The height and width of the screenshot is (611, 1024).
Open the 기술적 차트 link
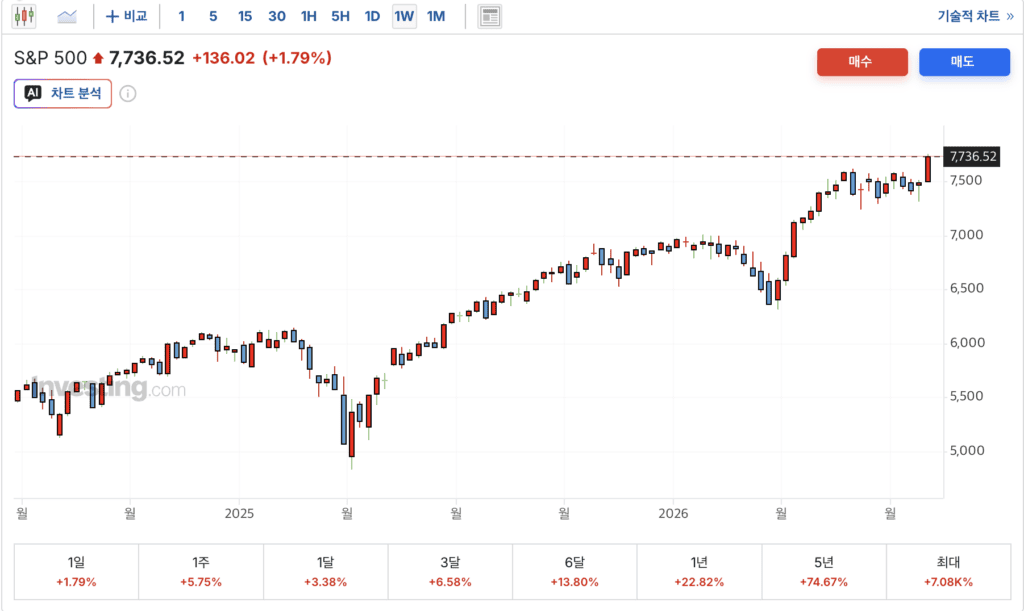[x=975, y=16]
